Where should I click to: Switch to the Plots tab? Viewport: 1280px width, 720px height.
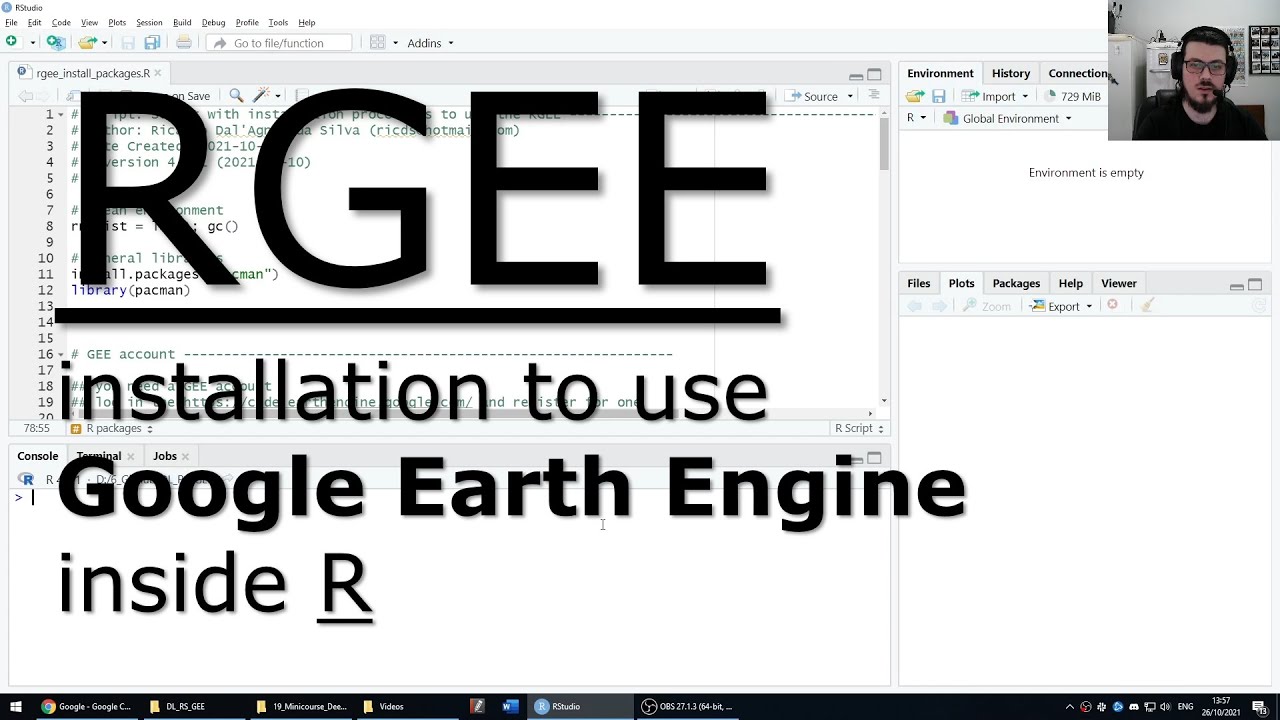coord(961,283)
